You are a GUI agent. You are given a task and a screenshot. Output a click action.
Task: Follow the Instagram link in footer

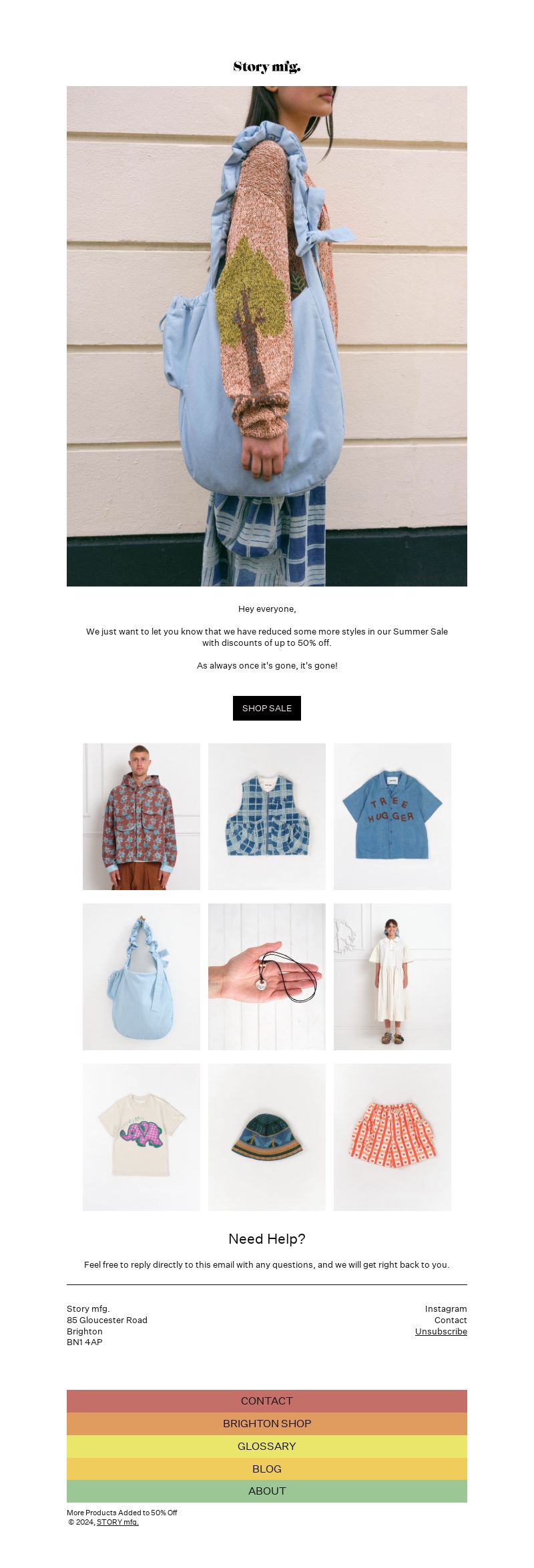(x=446, y=1308)
